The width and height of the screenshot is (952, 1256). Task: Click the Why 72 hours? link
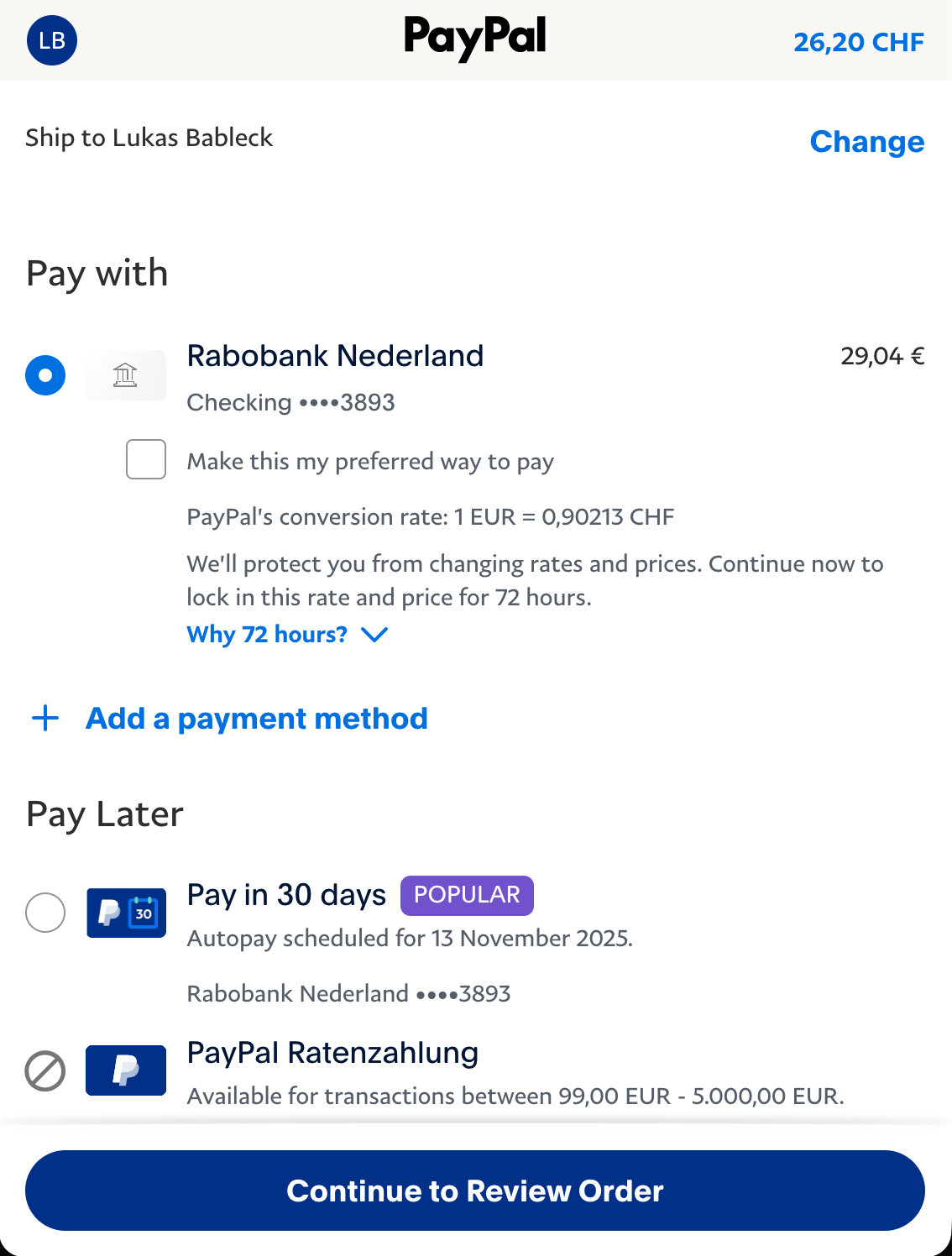click(x=267, y=635)
